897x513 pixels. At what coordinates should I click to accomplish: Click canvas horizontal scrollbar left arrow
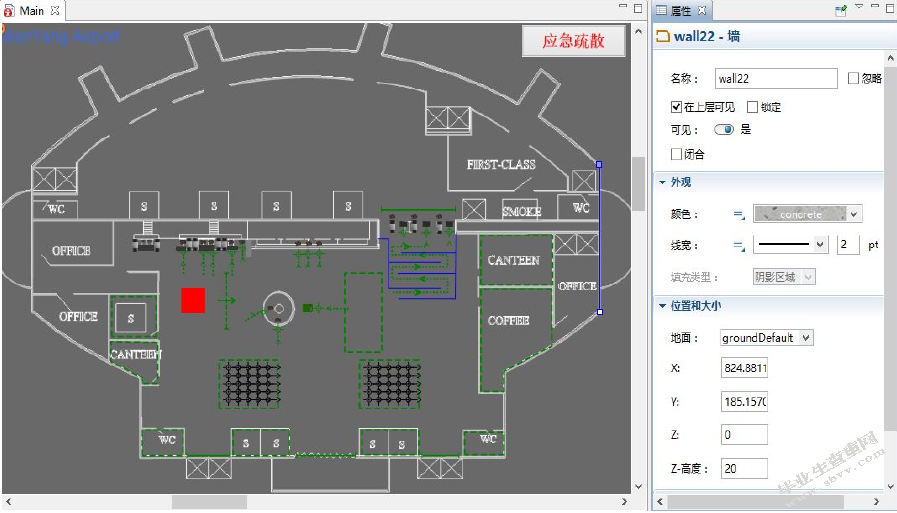point(9,502)
